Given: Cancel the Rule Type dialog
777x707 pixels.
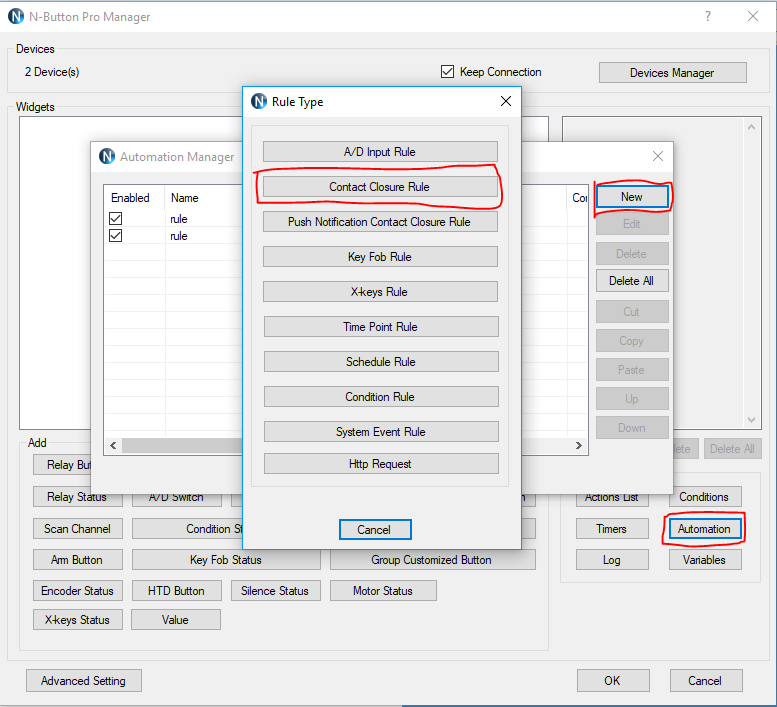Looking at the screenshot, I should coord(375,530).
